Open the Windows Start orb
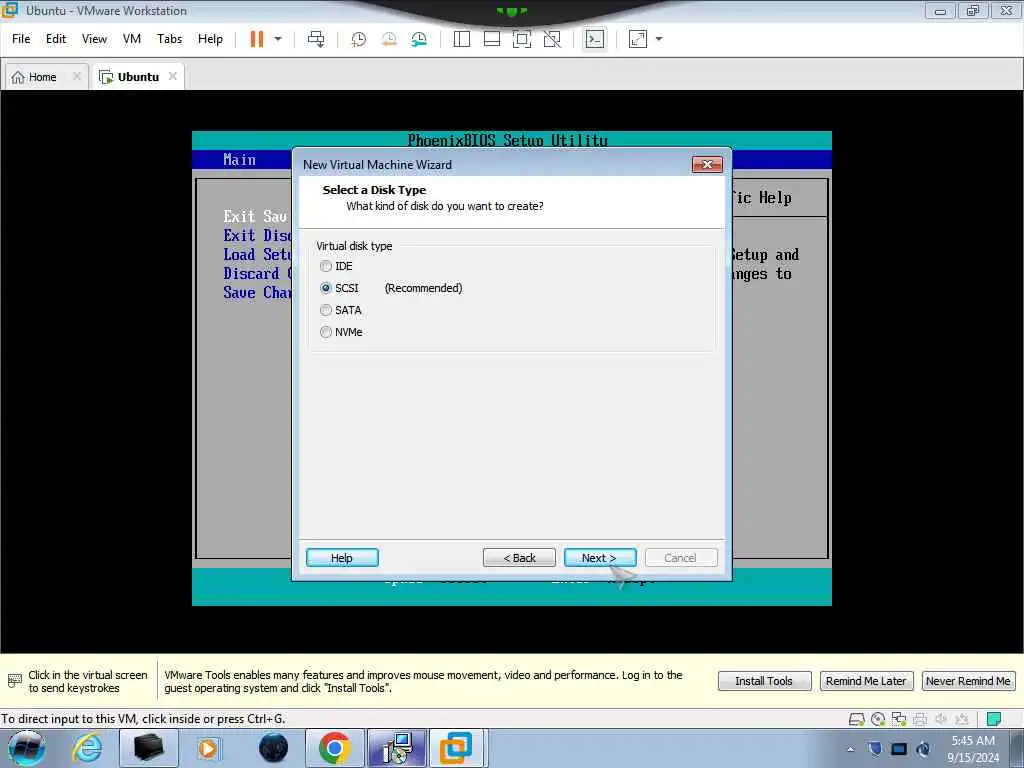Viewport: 1024px width, 768px height. tap(26, 748)
